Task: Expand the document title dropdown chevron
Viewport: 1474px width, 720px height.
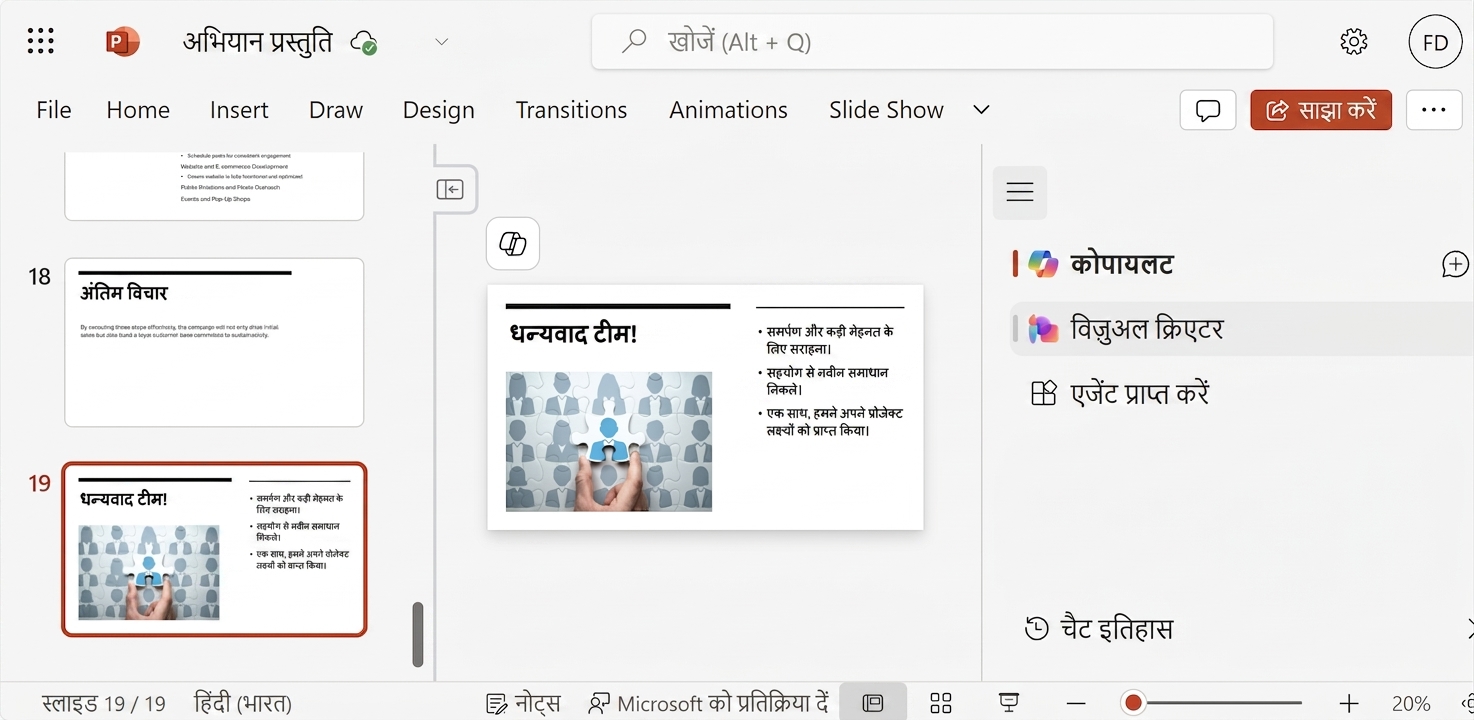Action: 441,42
